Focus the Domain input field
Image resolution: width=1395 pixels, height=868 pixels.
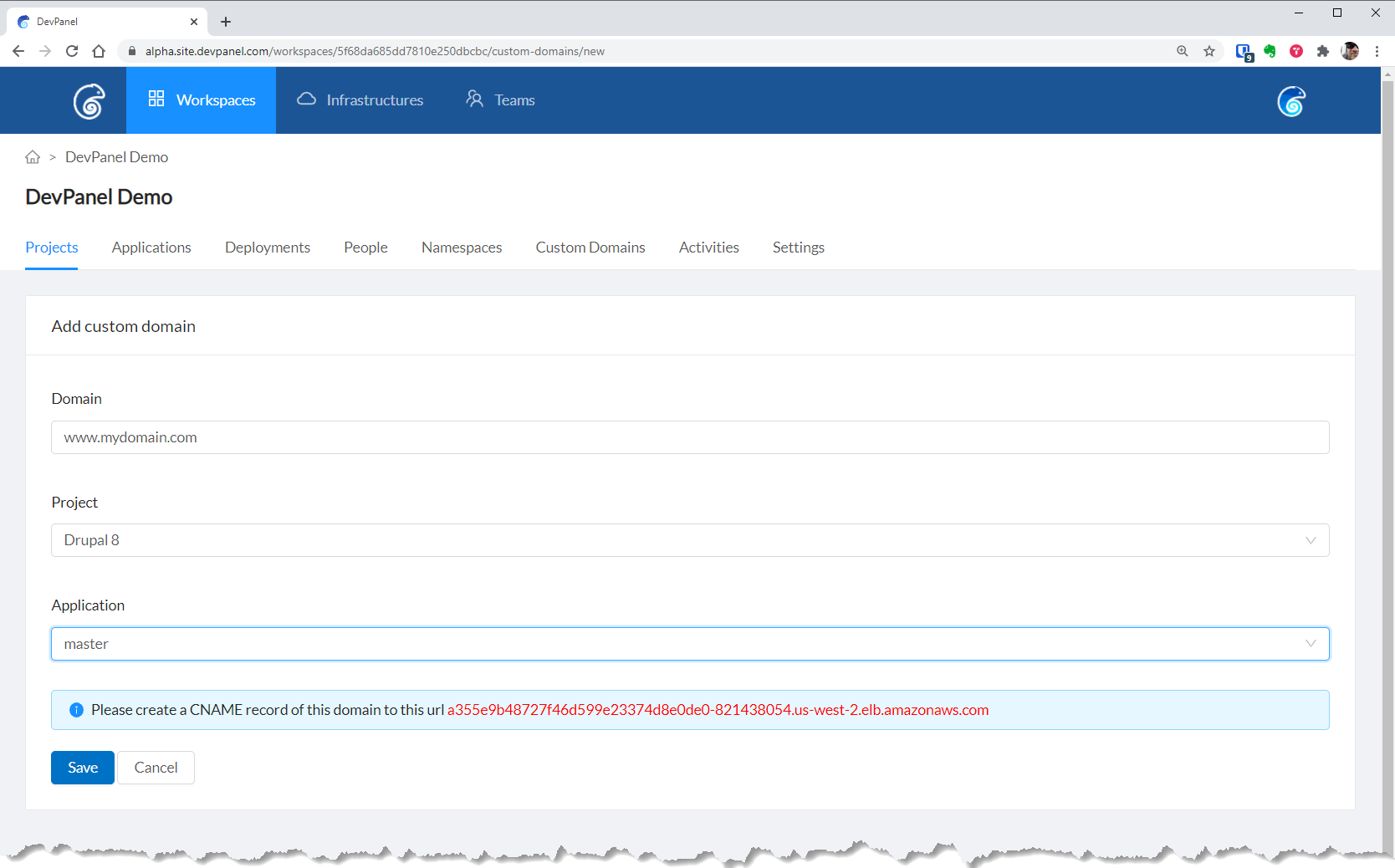(690, 437)
